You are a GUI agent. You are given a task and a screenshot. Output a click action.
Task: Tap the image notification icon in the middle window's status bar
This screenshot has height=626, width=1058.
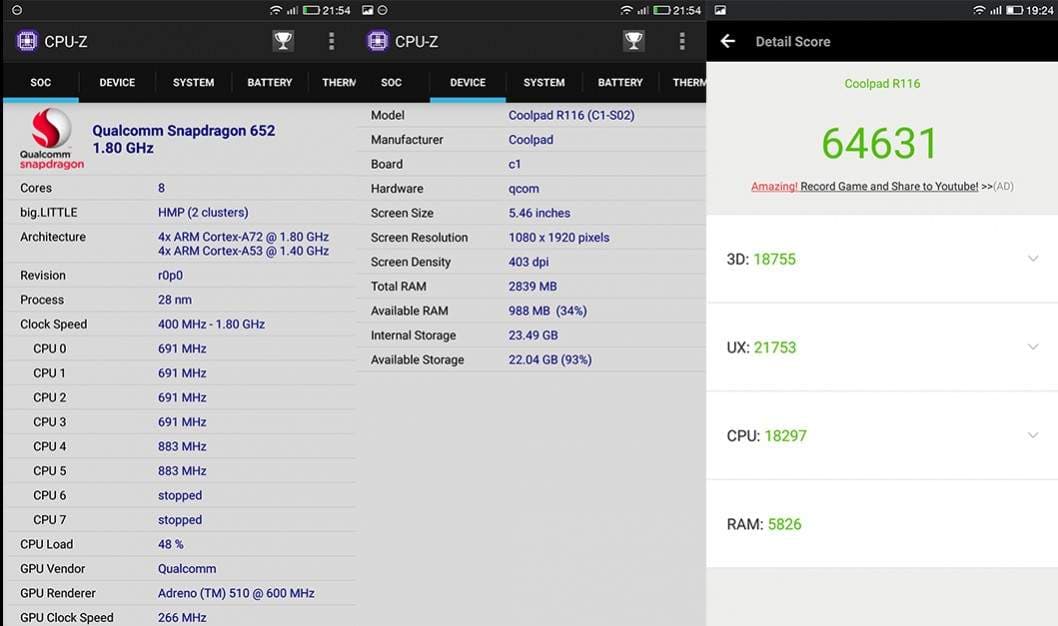pyautogui.click(x=367, y=10)
